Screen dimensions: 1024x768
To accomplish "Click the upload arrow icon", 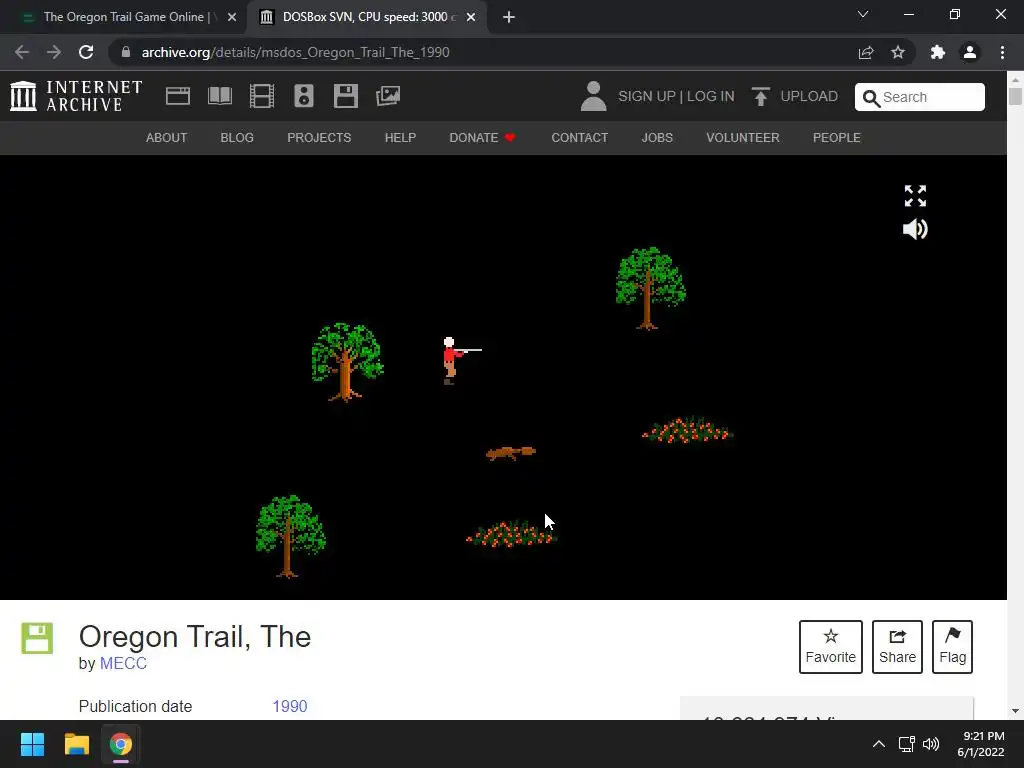I will (x=760, y=96).
